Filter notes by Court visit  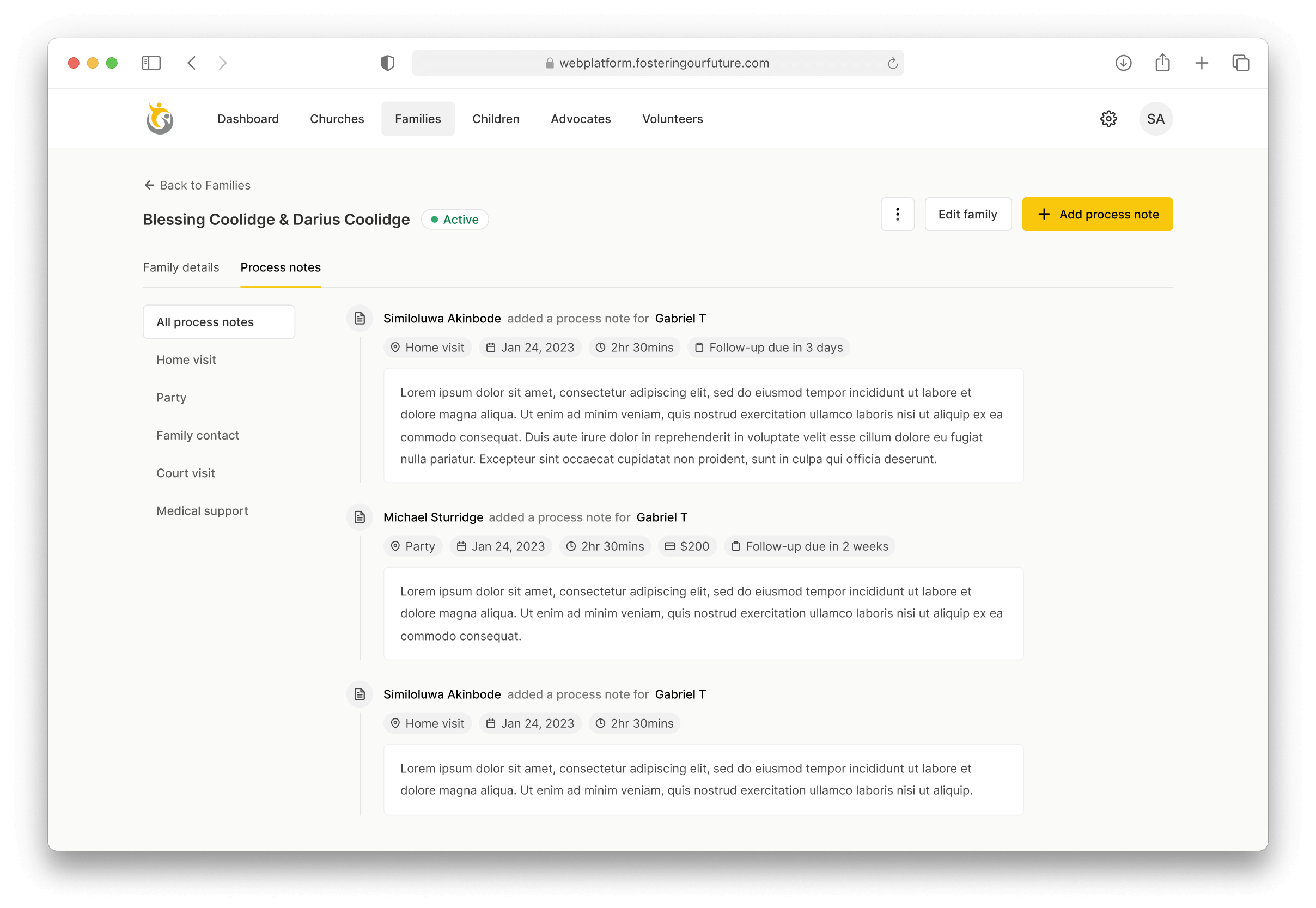[x=186, y=473]
